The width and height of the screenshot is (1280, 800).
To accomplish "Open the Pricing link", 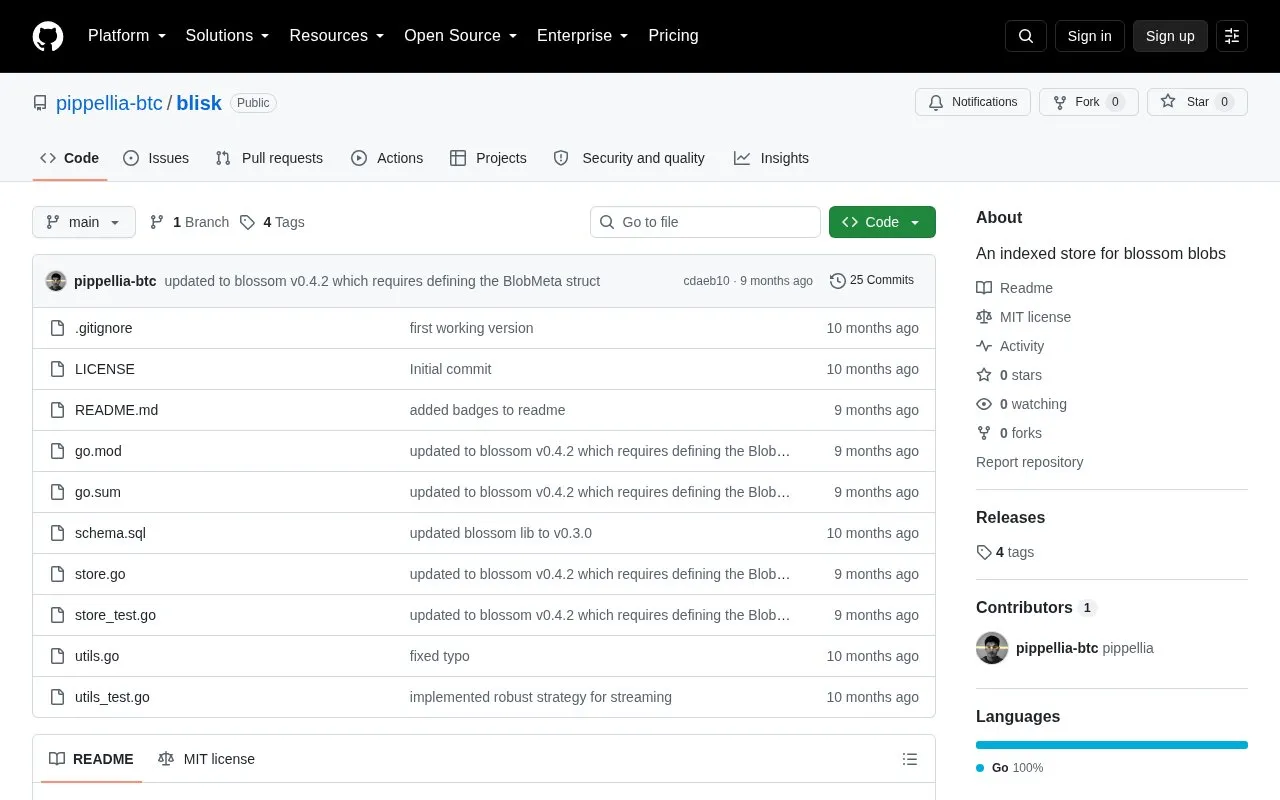I will pyautogui.click(x=673, y=36).
